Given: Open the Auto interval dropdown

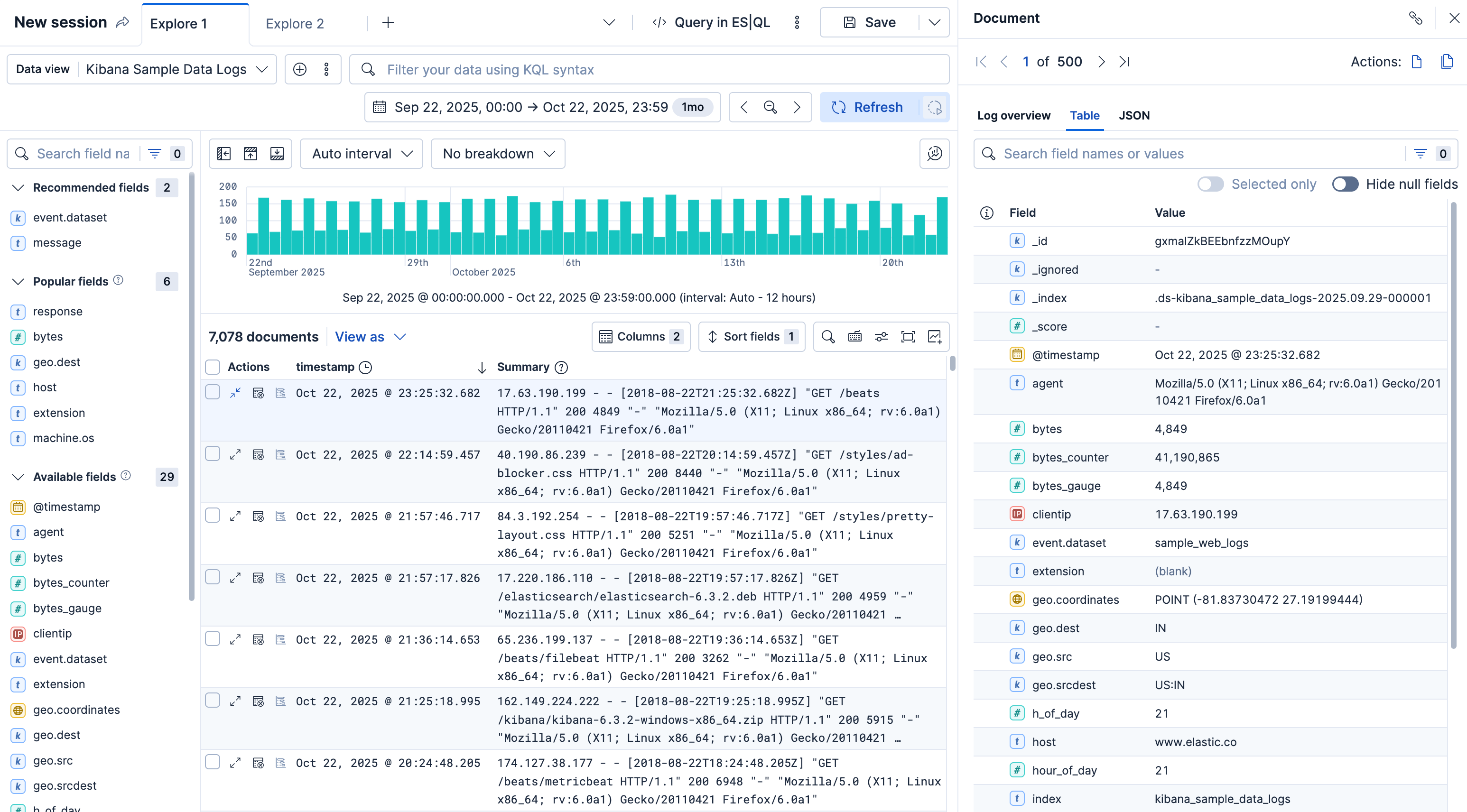Looking at the screenshot, I should coord(362,154).
